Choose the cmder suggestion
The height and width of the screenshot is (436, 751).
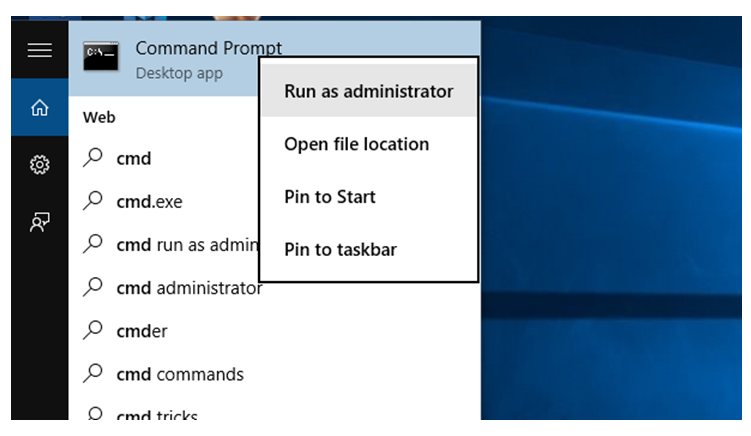[142, 331]
